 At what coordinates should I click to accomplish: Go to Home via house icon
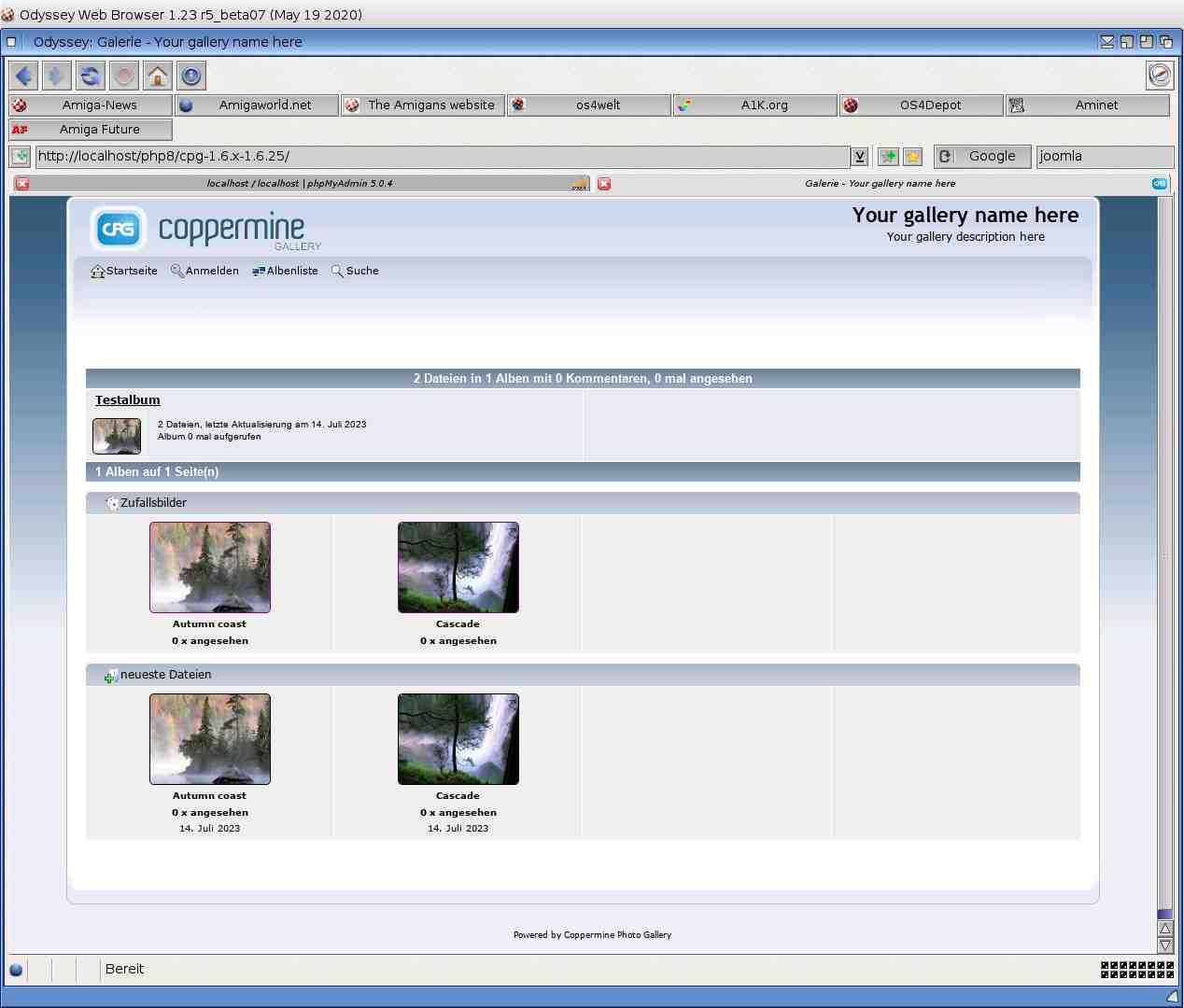point(158,76)
